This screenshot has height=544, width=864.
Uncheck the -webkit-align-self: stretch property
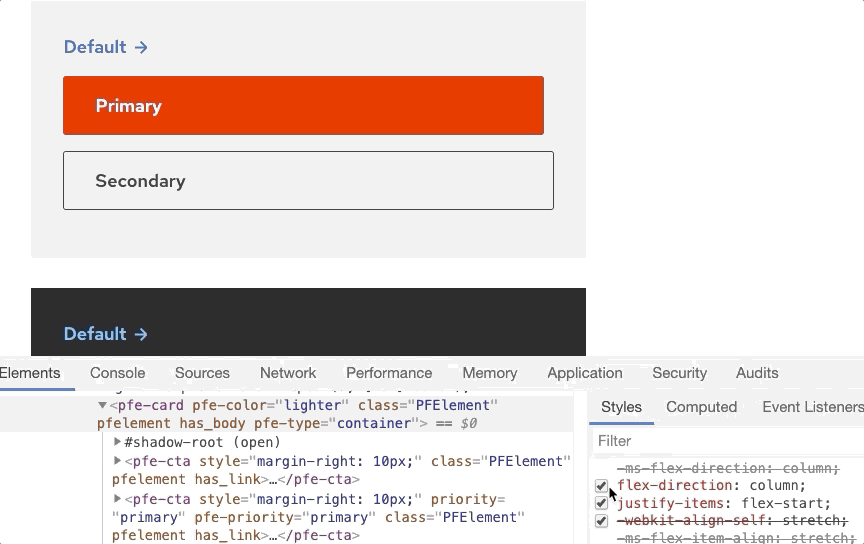click(601, 520)
